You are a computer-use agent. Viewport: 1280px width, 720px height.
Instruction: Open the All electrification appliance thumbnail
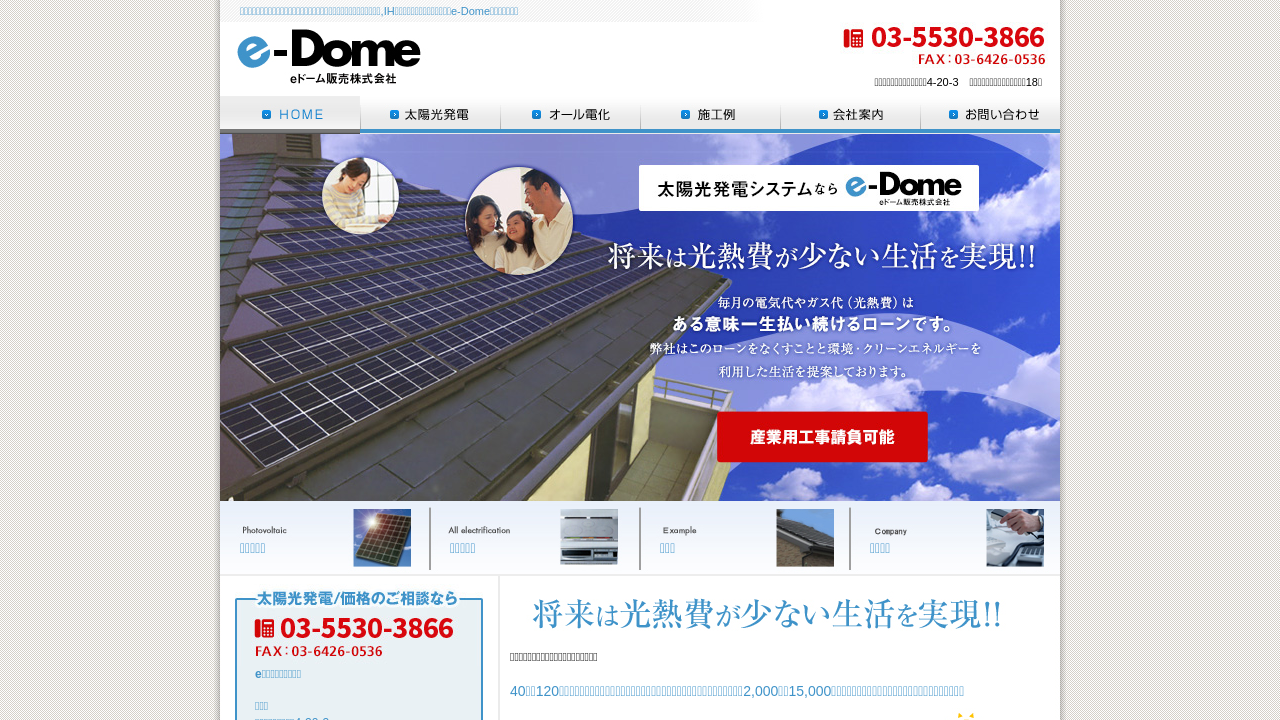[588, 538]
